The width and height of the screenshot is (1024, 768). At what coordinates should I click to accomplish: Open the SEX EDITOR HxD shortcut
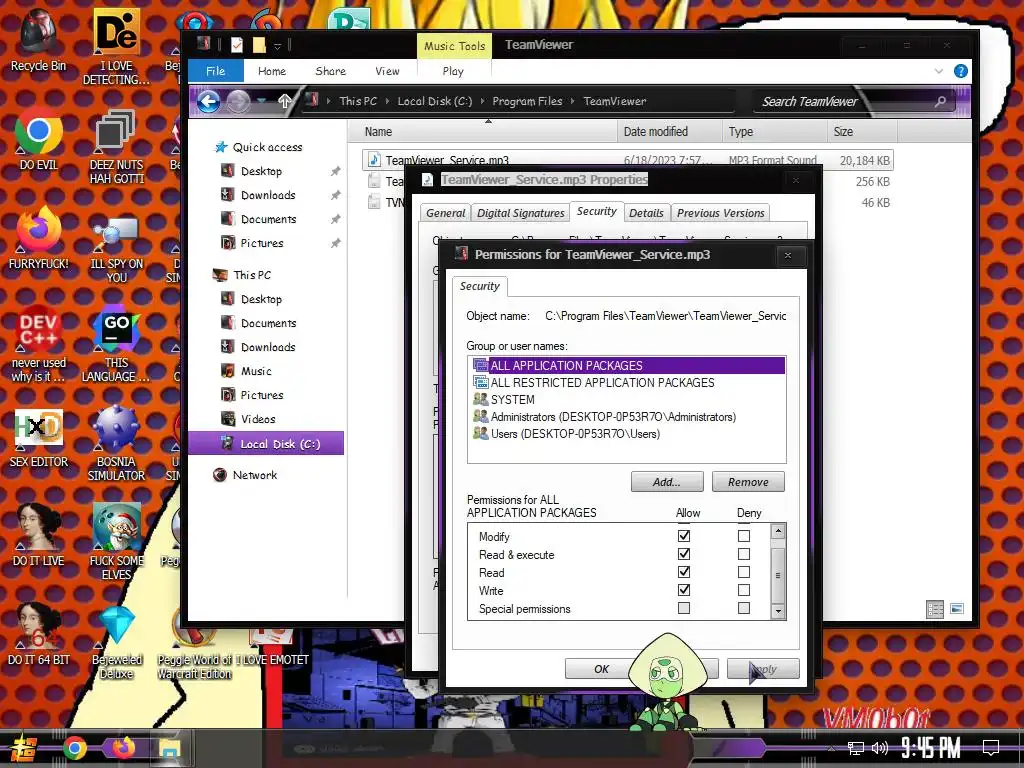(39, 438)
